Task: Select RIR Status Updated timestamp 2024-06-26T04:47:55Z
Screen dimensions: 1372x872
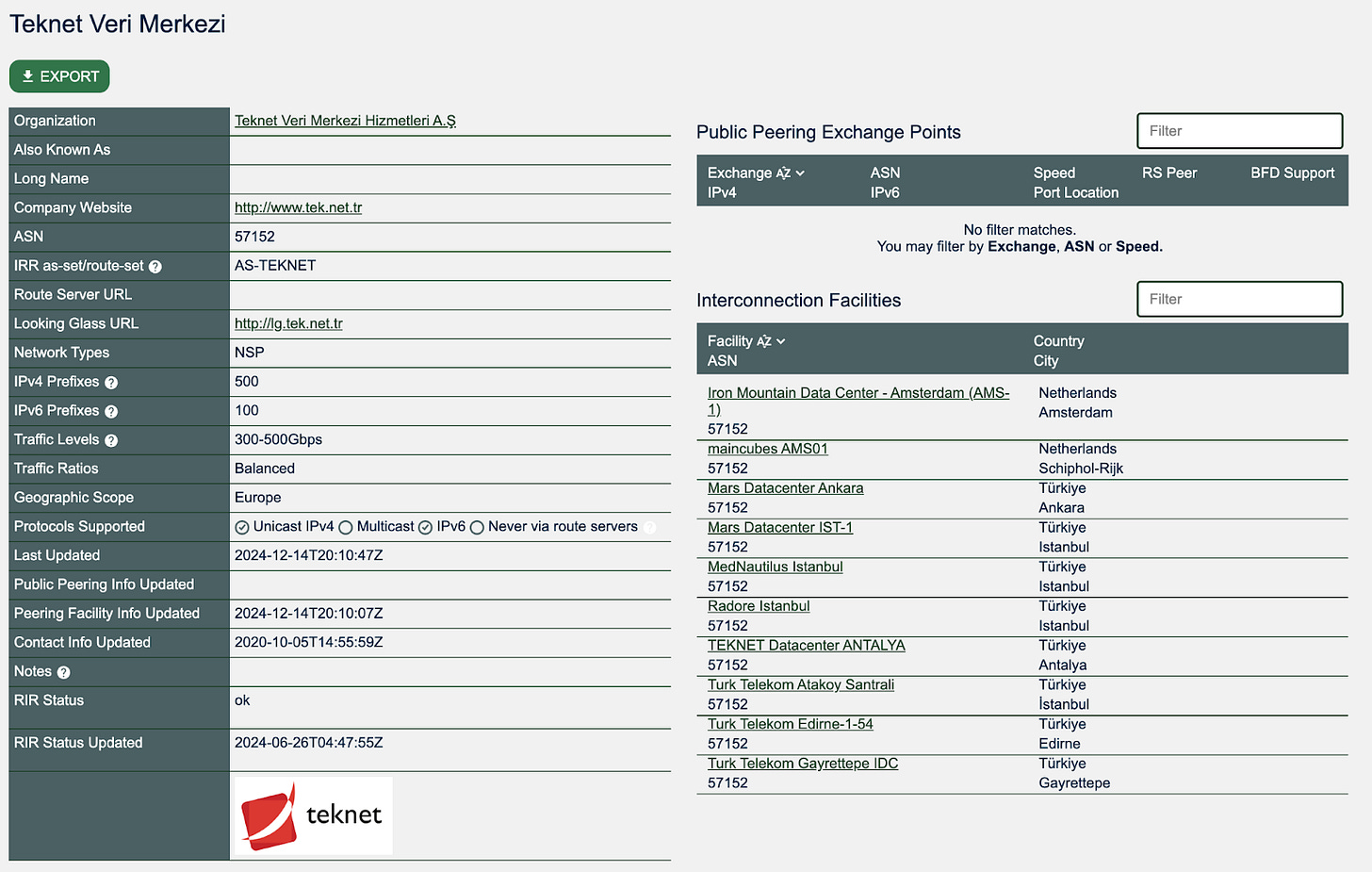Action: (x=309, y=743)
